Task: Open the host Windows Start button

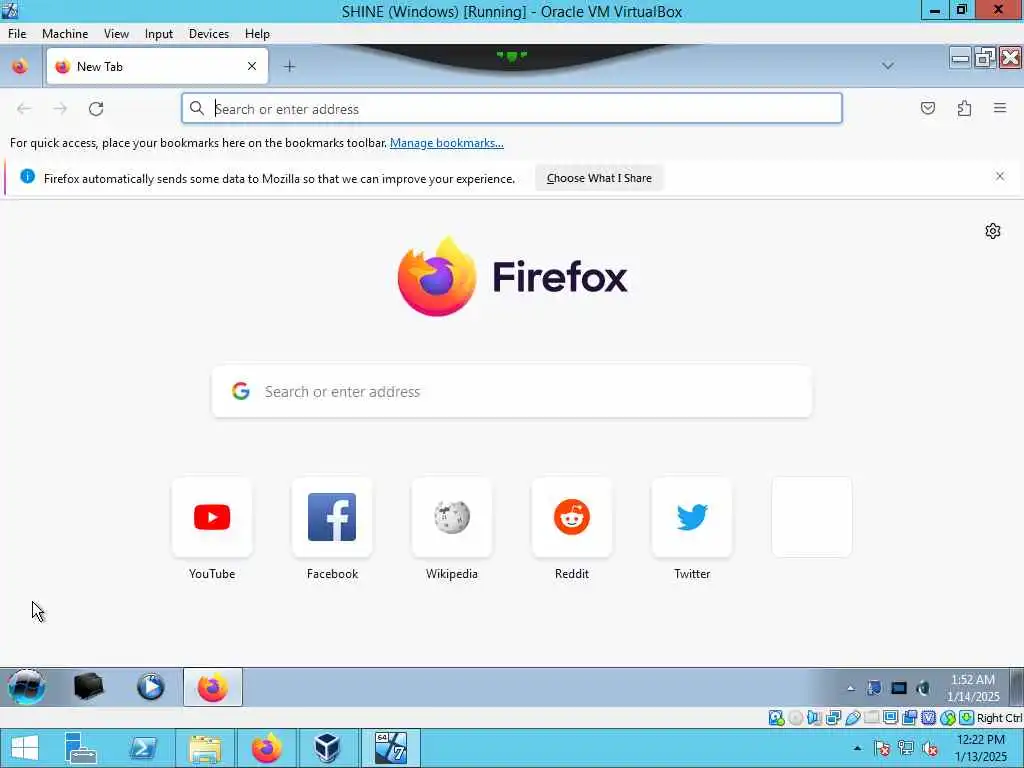Action: click(25, 748)
